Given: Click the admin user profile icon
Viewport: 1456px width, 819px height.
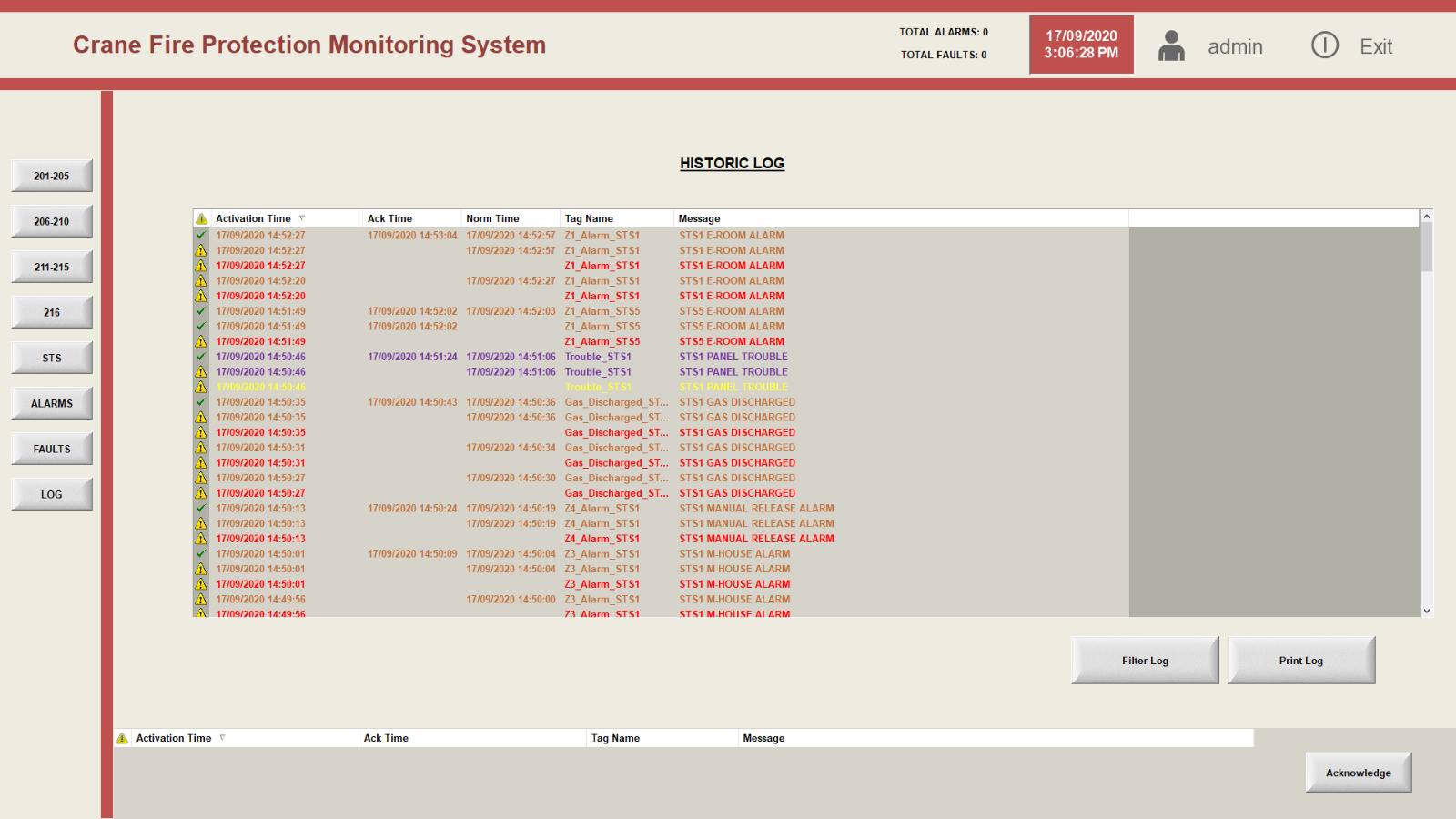Looking at the screenshot, I should click(x=1171, y=45).
